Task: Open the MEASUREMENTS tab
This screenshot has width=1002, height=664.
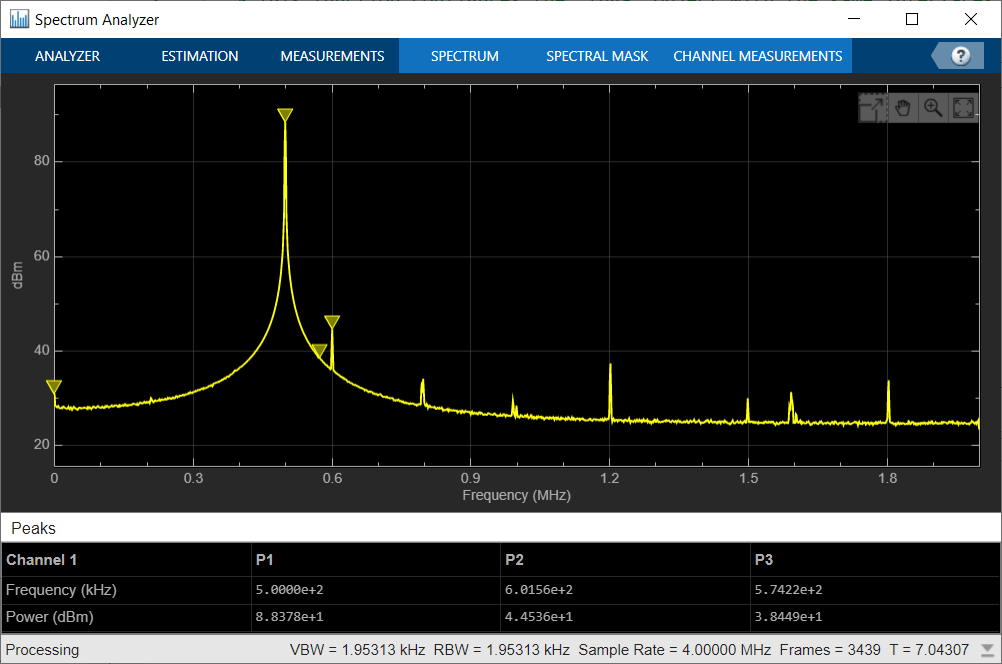Action: 332,56
